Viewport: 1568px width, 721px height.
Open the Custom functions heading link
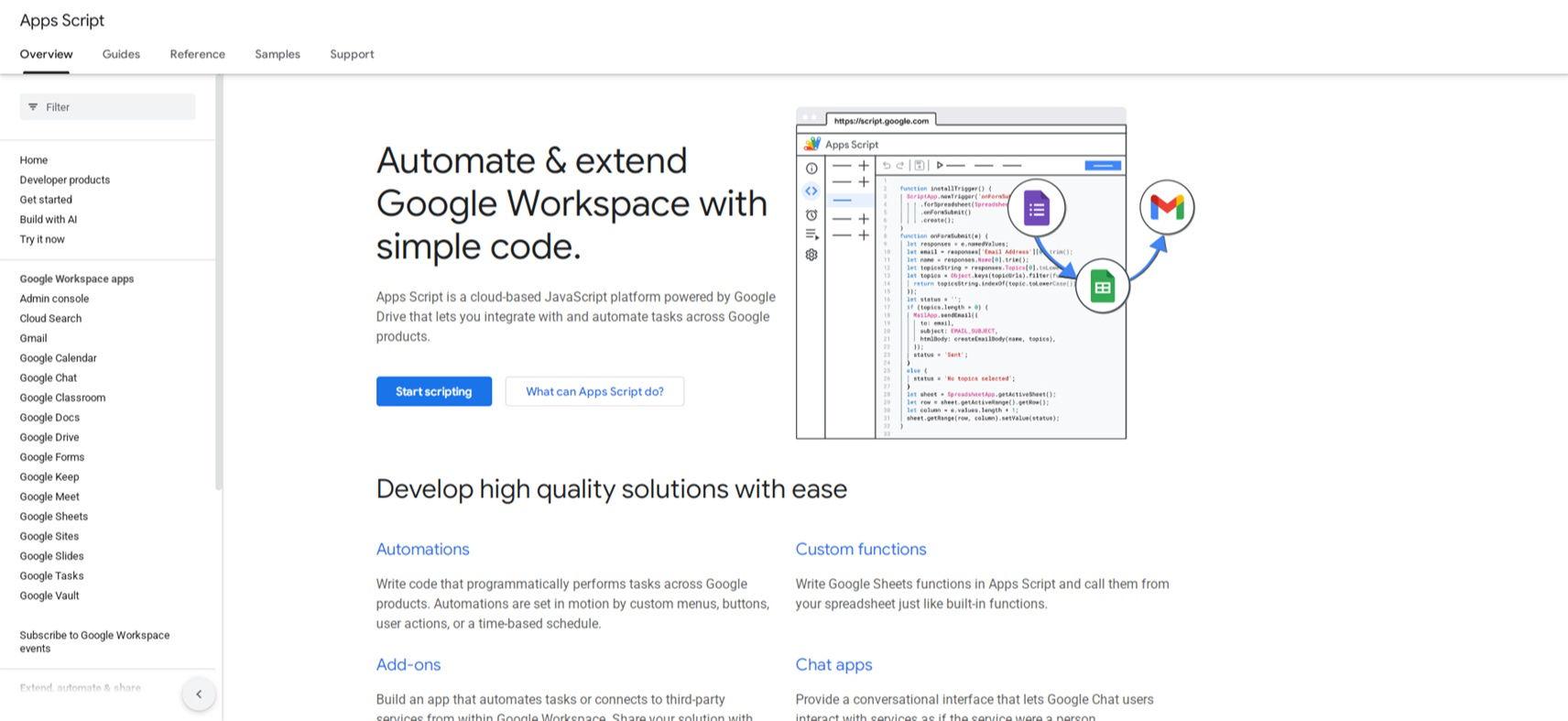point(861,549)
